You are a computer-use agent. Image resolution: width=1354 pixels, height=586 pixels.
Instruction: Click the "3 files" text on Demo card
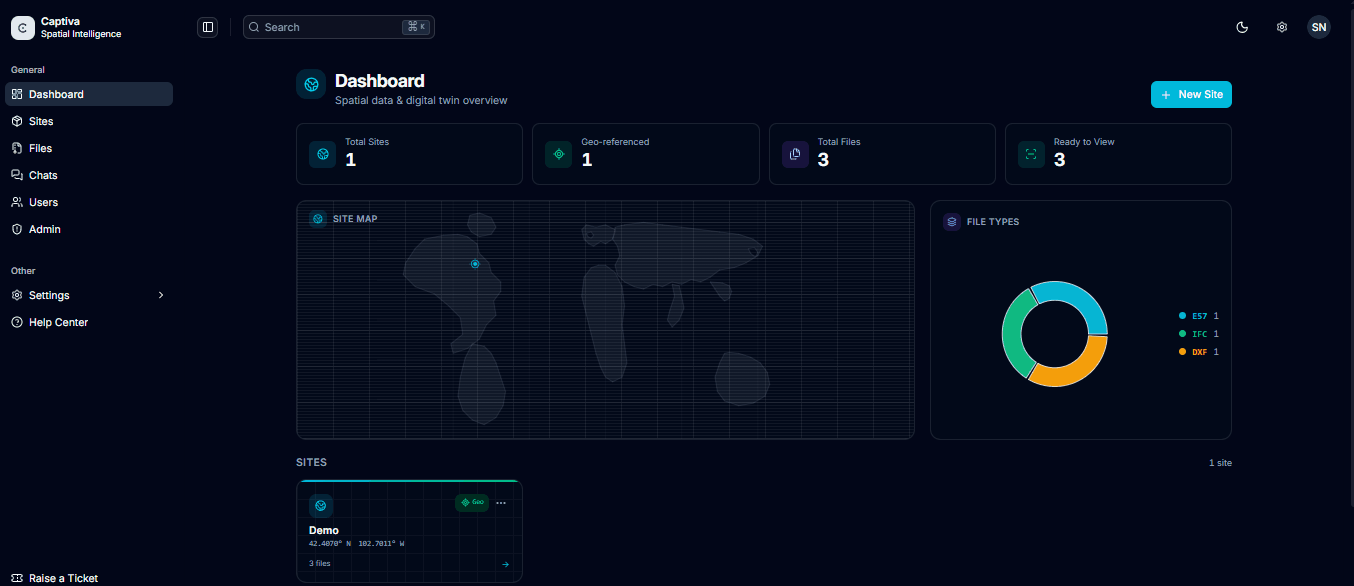319,564
